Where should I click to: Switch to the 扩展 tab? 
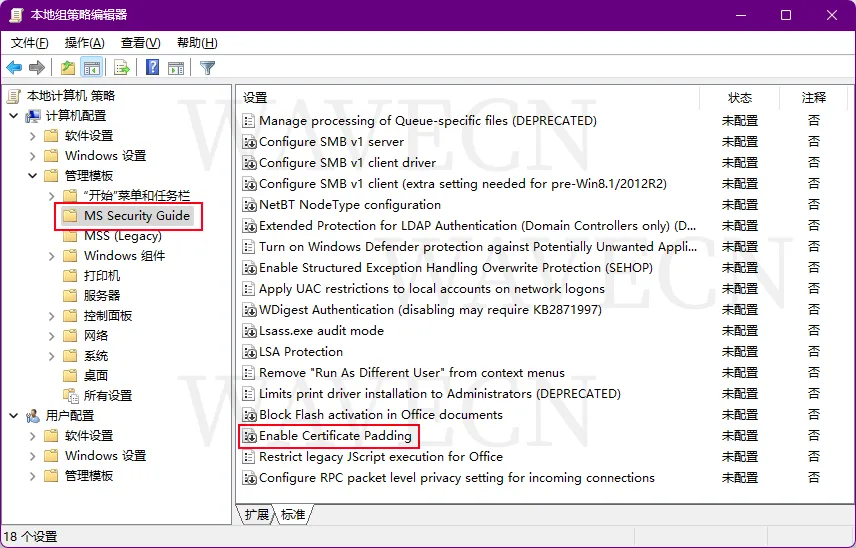[255, 515]
